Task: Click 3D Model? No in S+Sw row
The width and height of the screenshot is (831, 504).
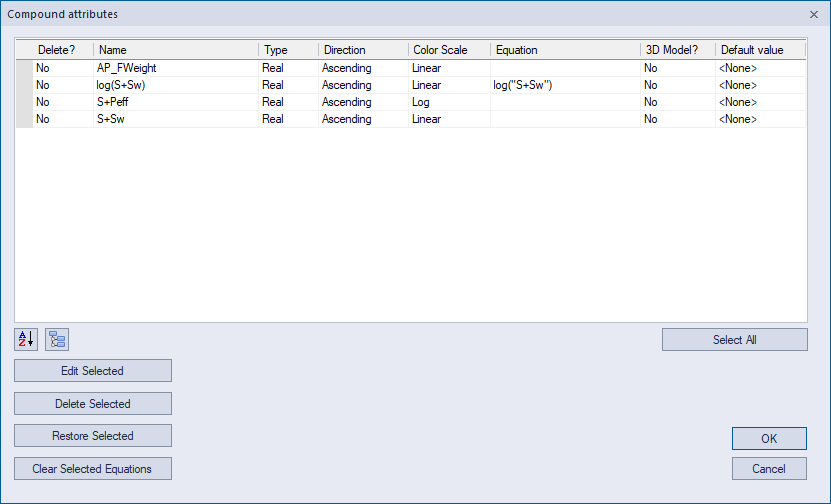Action: [x=678, y=119]
